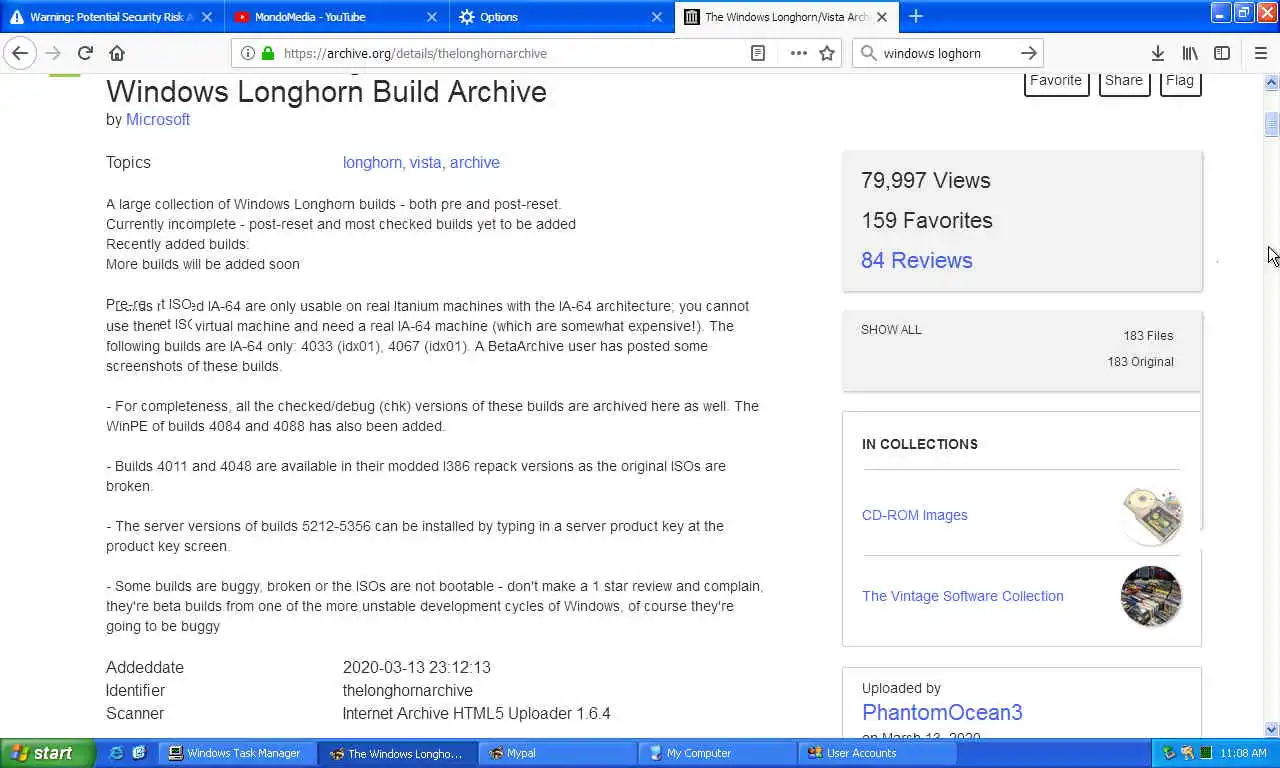The width and height of the screenshot is (1280, 768).
Task: Click Internet Archive HTML5 Uploader 1.6.4 text
Action: (x=477, y=713)
